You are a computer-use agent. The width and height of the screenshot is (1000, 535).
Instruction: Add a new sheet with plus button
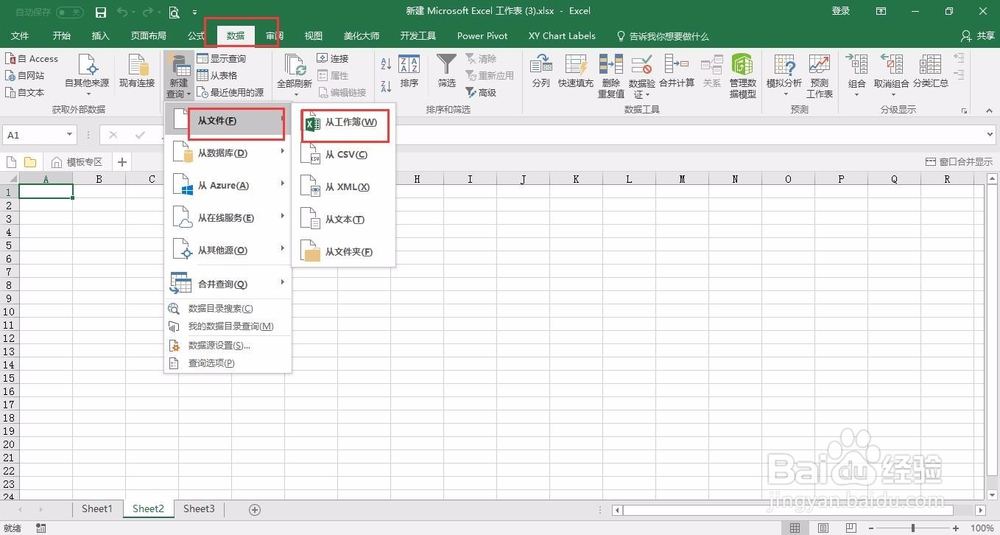click(x=254, y=509)
